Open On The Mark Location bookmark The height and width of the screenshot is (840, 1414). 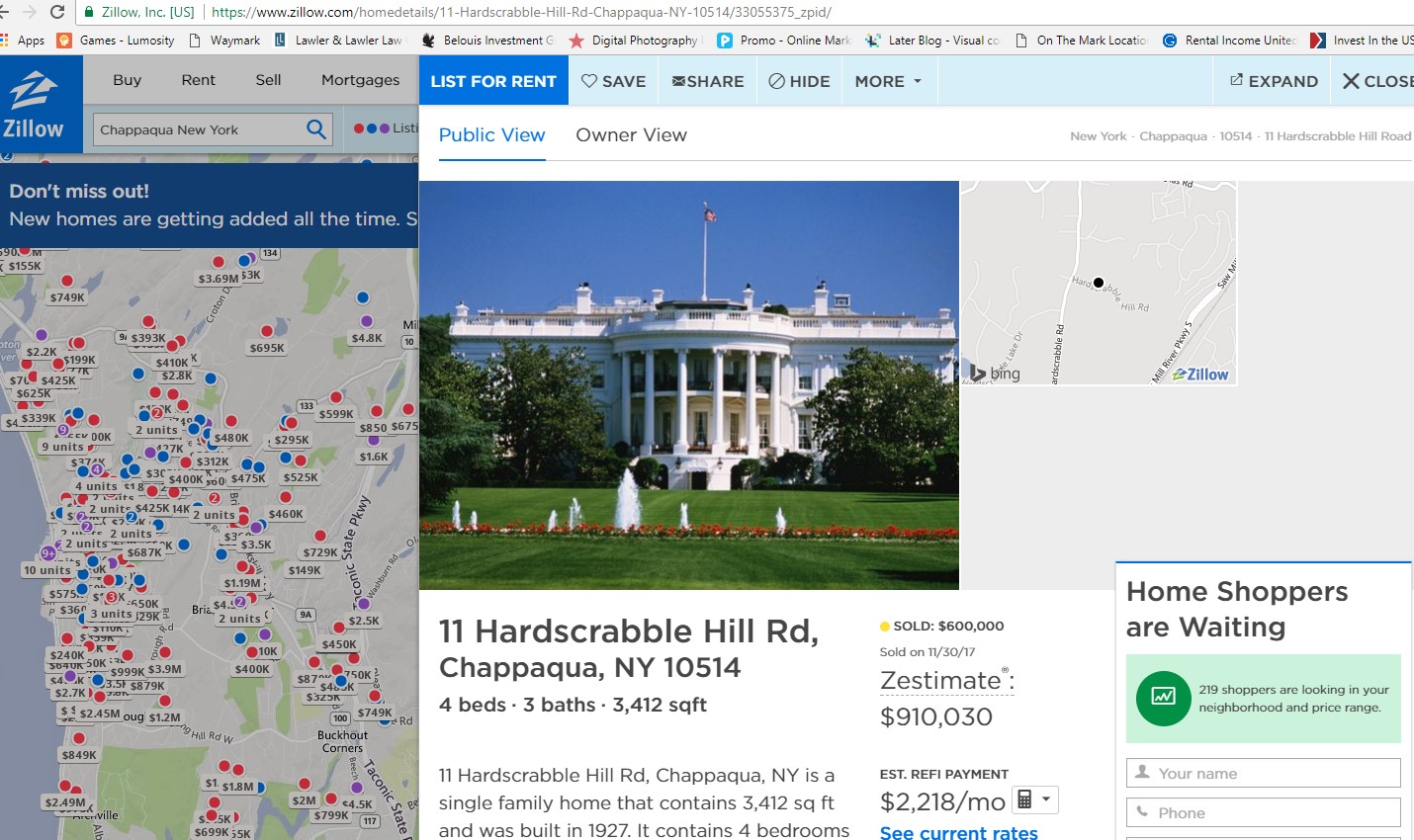[x=1081, y=41]
